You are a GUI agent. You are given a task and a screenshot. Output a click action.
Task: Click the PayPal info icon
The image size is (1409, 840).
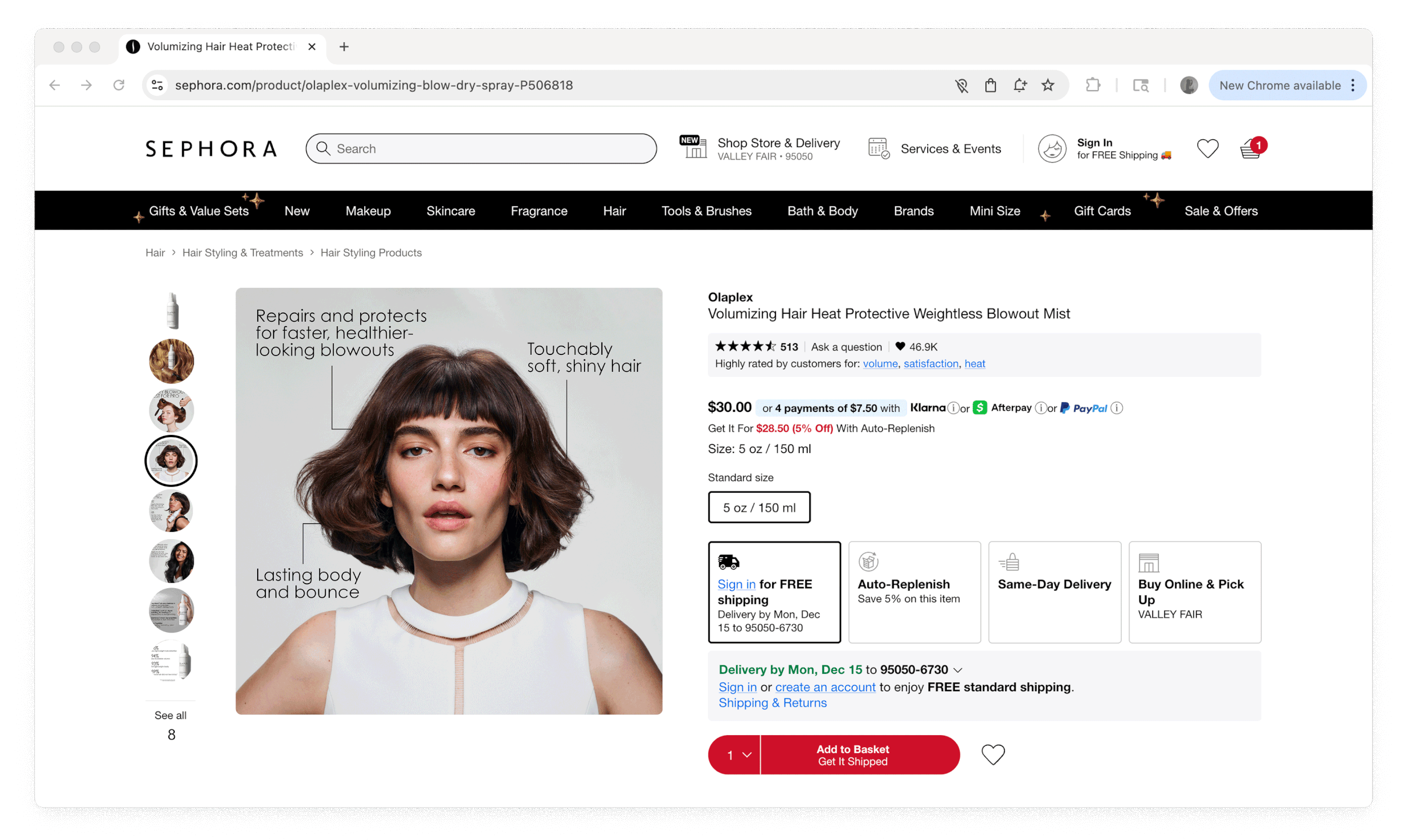1116,408
